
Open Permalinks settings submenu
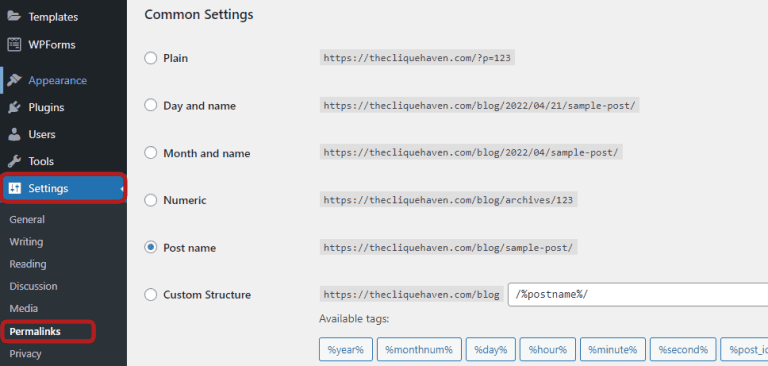pos(35,331)
